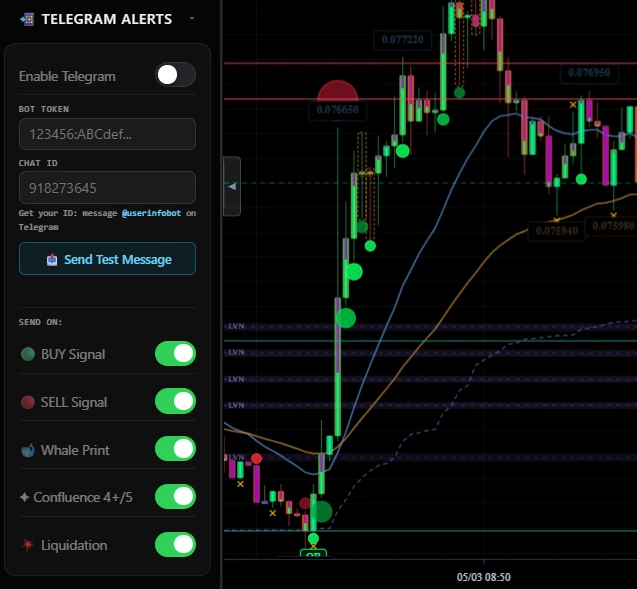Screen dimensions: 637x589
Task: Click the Chat ID input field
Action: coord(107,188)
